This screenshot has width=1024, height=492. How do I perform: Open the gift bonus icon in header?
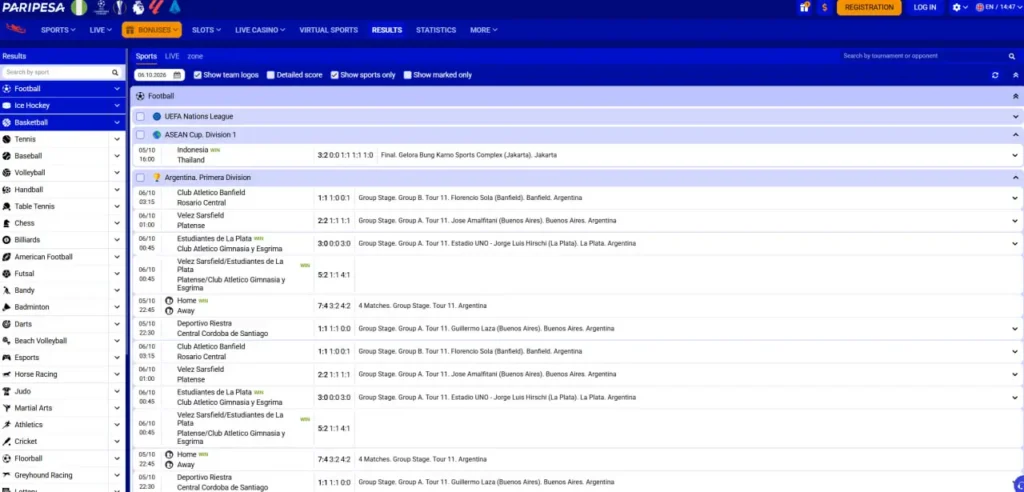[805, 7]
